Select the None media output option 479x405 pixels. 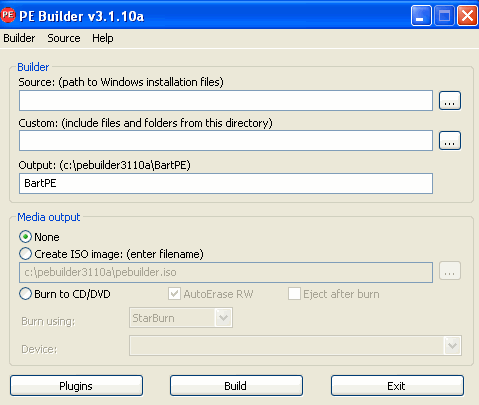pos(25,237)
